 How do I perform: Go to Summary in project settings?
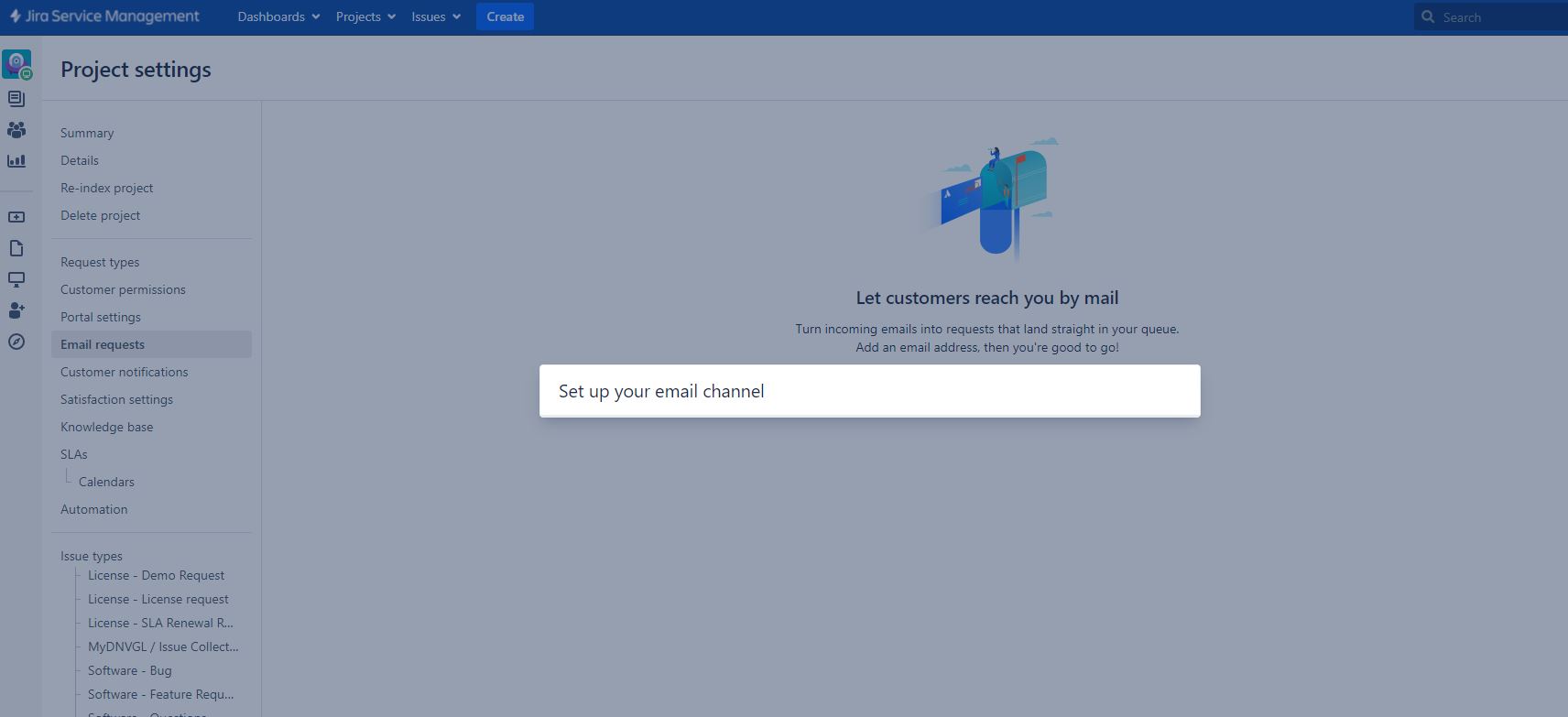(x=87, y=133)
